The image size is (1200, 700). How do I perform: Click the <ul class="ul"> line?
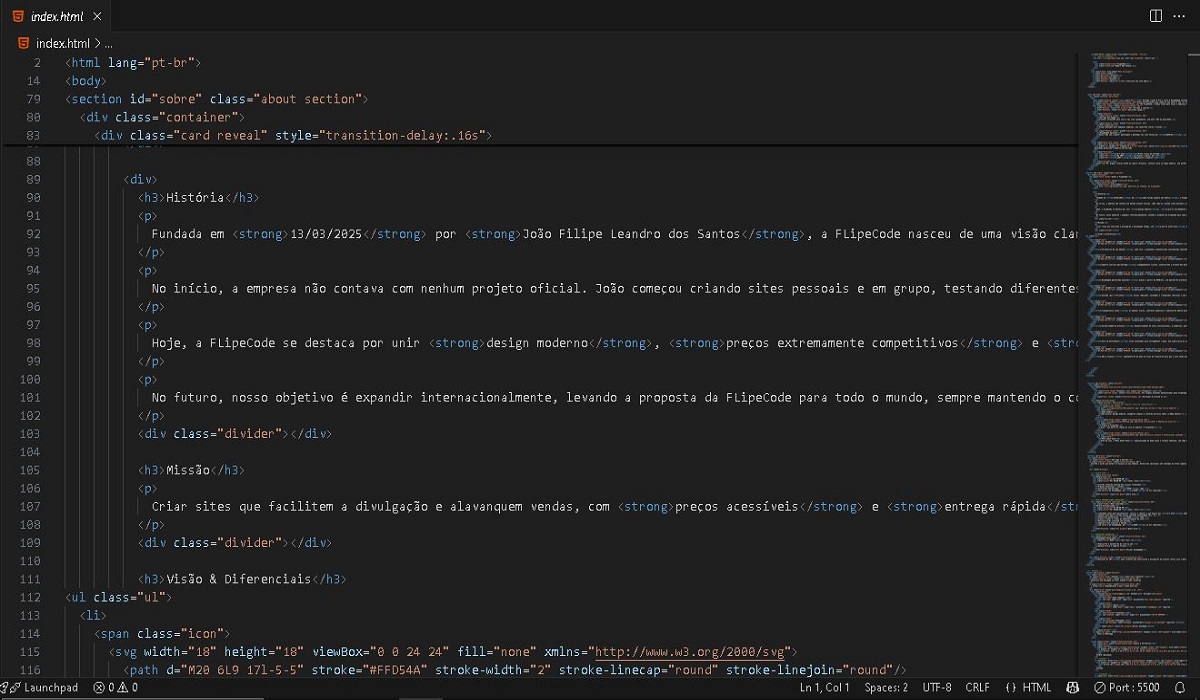click(119, 597)
